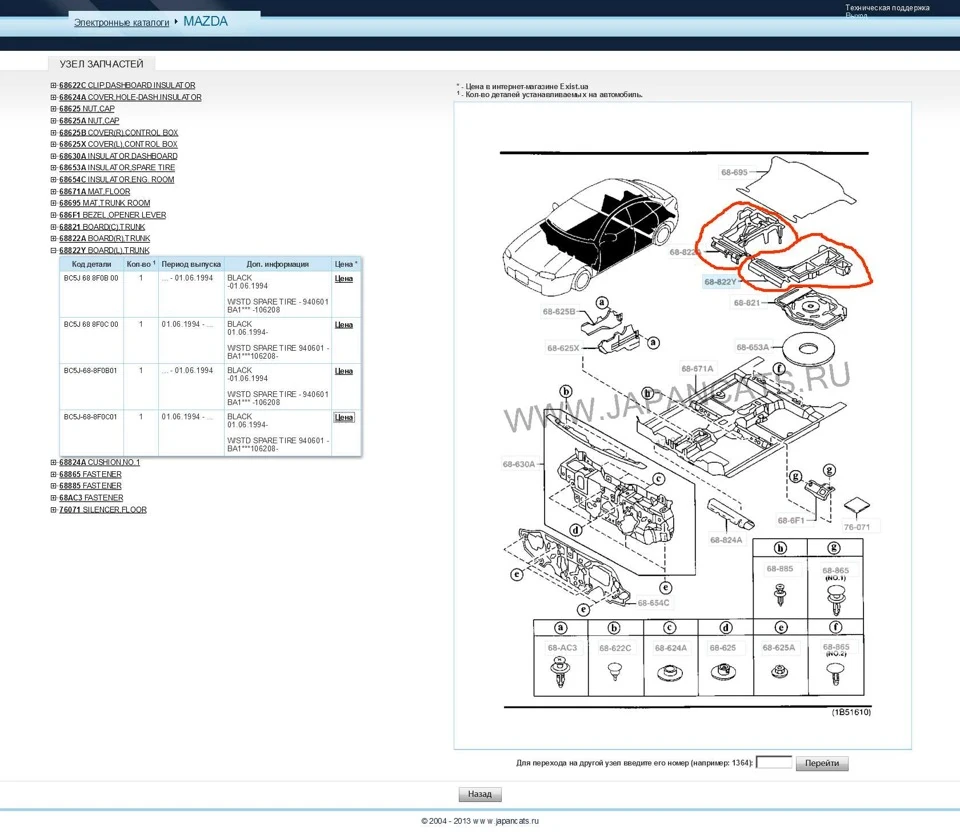Select diagram label 68-625B
The width and height of the screenshot is (960, 838).
click(x=558, y=312)
